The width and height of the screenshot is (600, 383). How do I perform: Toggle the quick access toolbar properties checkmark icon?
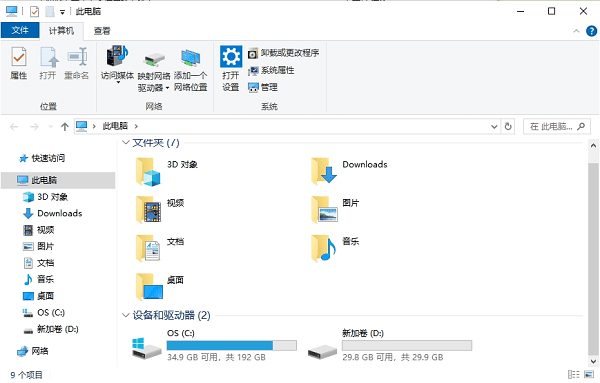coord(34,12)
